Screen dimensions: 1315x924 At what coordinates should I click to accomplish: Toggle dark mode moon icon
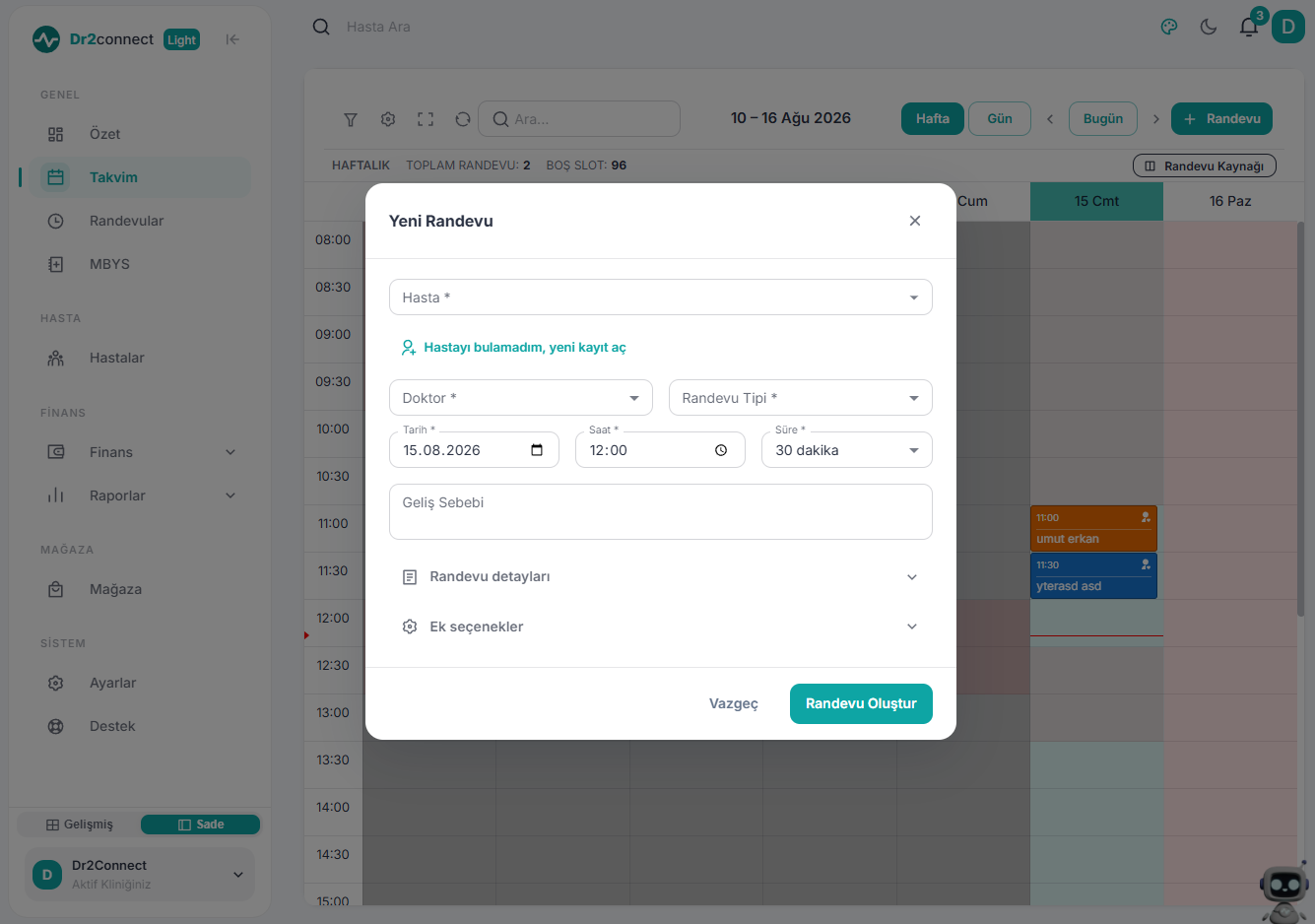click(x=1209, y=27)
